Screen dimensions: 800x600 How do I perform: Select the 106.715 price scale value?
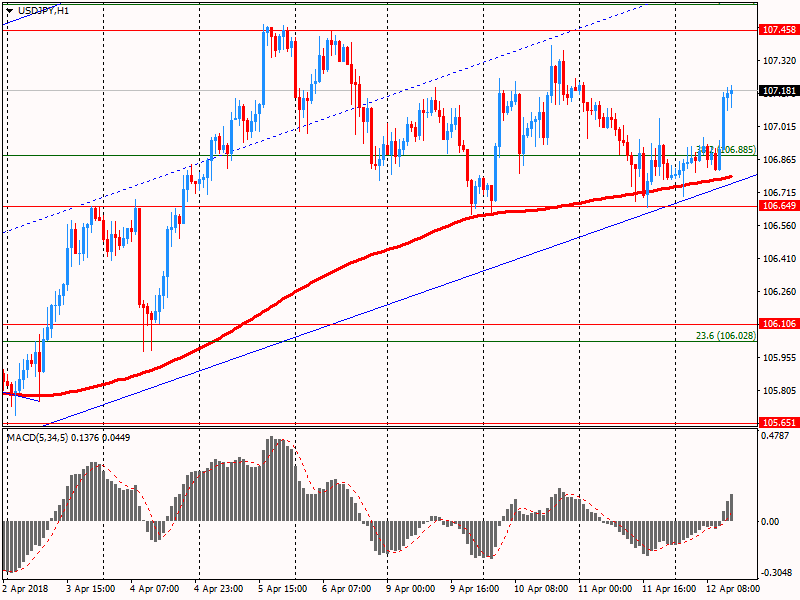pyautogui.click(x=779, y=192)
